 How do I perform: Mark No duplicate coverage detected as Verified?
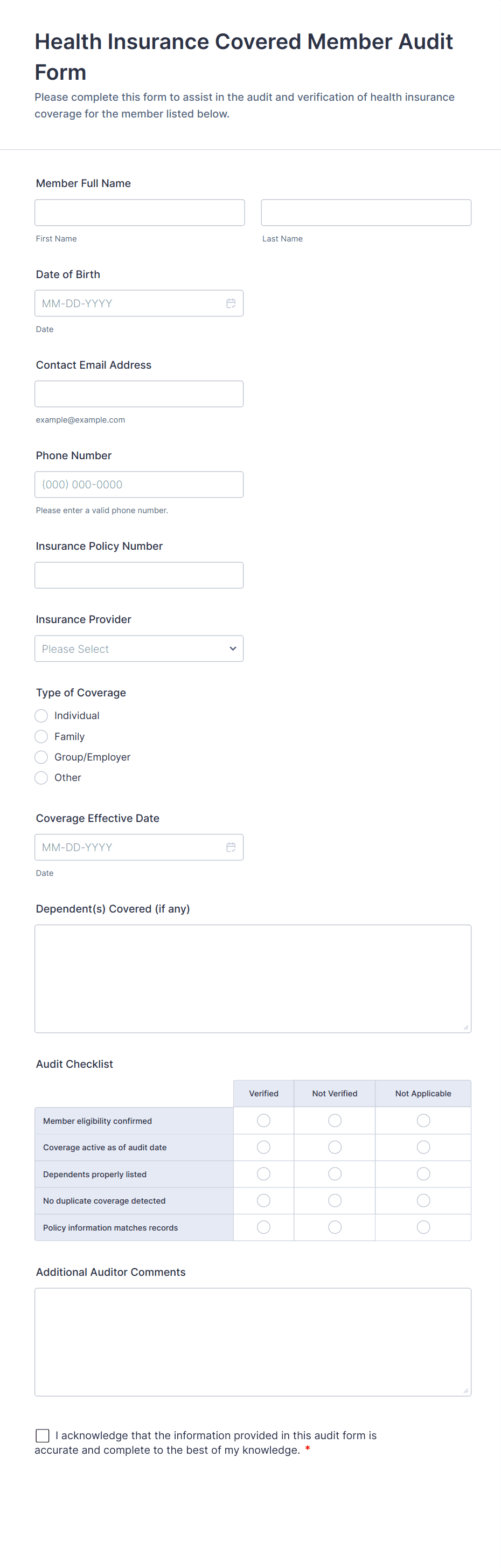coord(264,1200)
